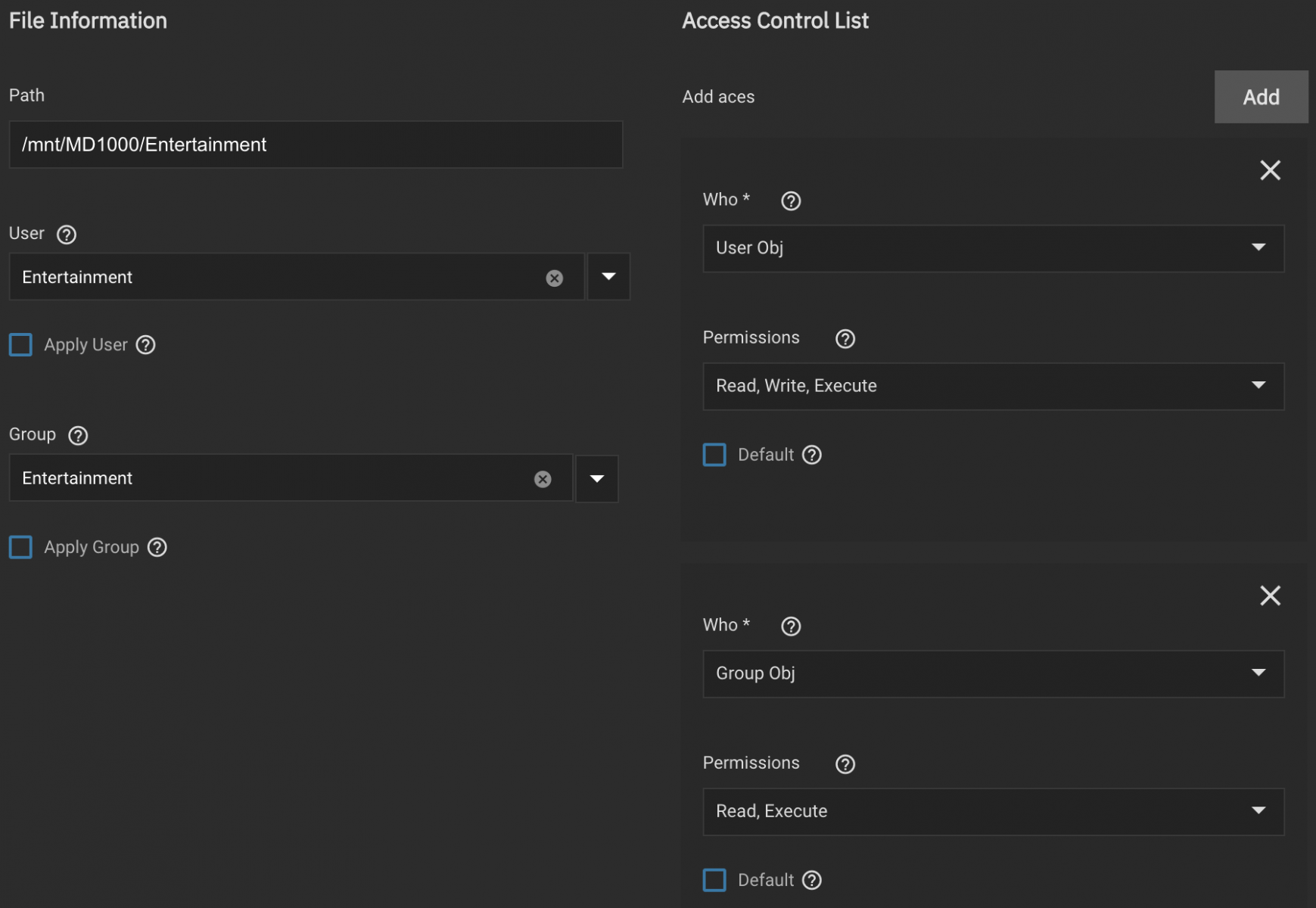Remove the User Obj access control entry
This screenshot has width=1316, height=908.
pos(1270,170)
